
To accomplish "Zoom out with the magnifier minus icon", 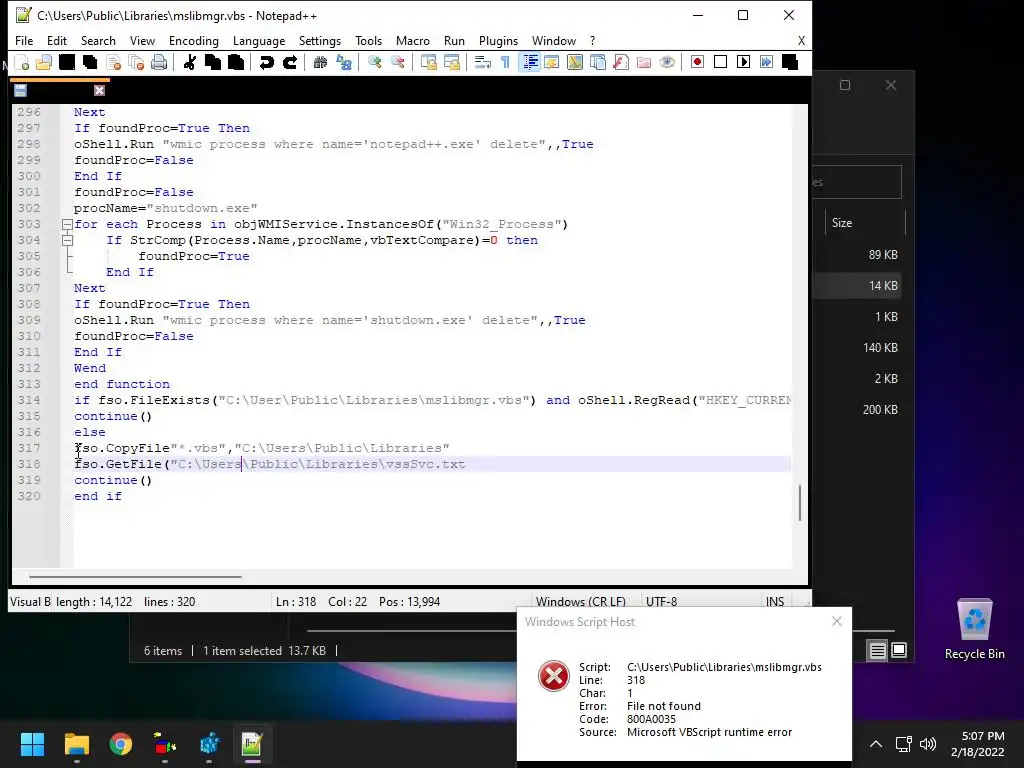I will pyautogui.click(x=398, y=62).
